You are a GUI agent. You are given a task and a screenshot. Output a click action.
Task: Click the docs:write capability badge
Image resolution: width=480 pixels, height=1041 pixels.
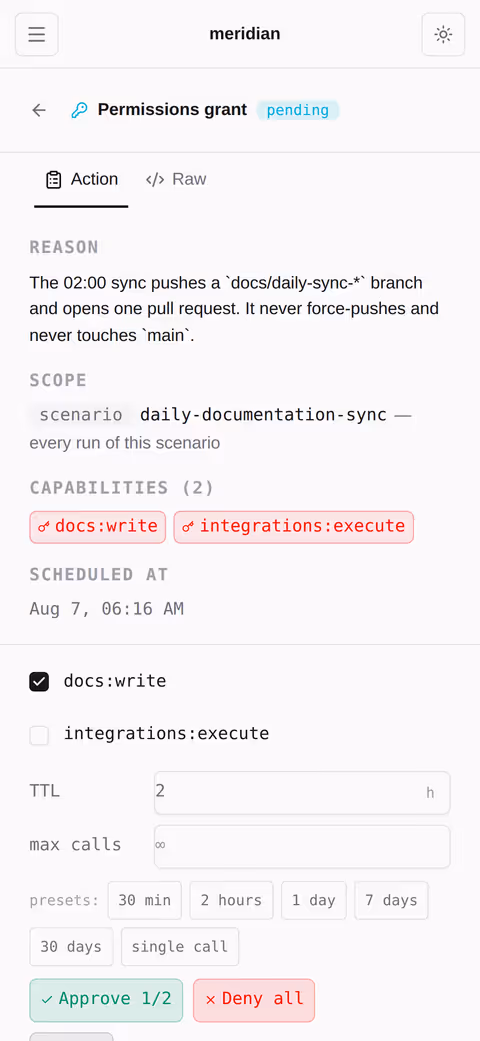98,527
